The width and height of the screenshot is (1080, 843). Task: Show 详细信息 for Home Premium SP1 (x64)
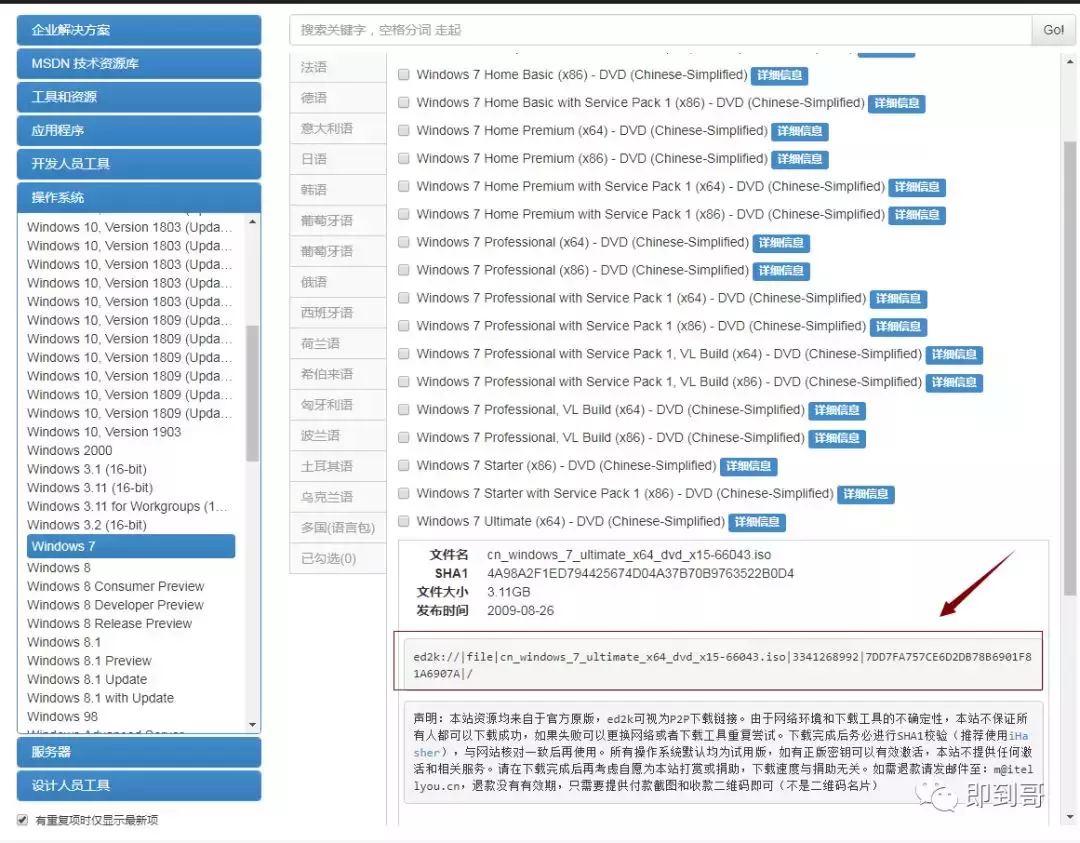pyautogui.click(x=917, y=187)
